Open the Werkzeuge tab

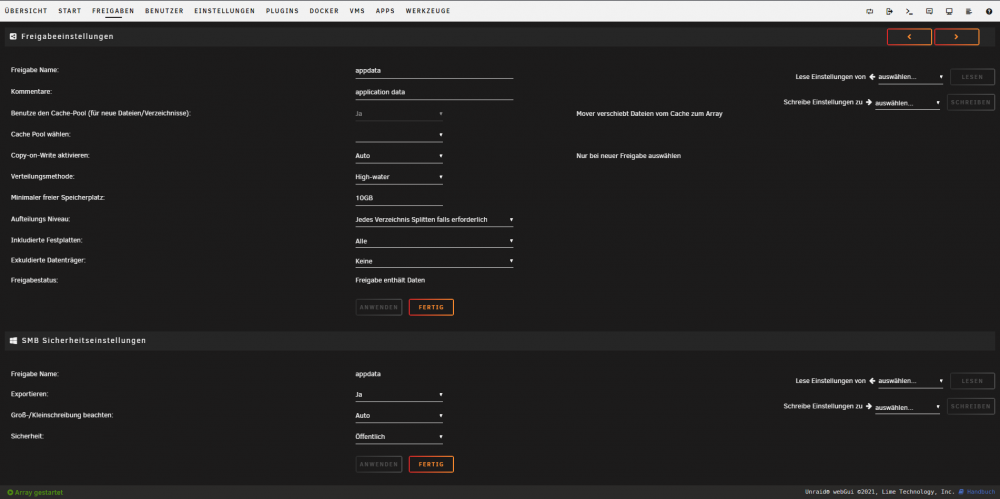click(428, 11)
